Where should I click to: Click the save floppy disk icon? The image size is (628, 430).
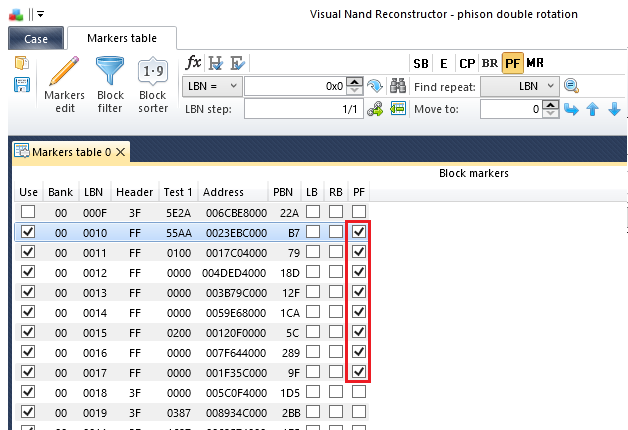[x=22, y=84]
